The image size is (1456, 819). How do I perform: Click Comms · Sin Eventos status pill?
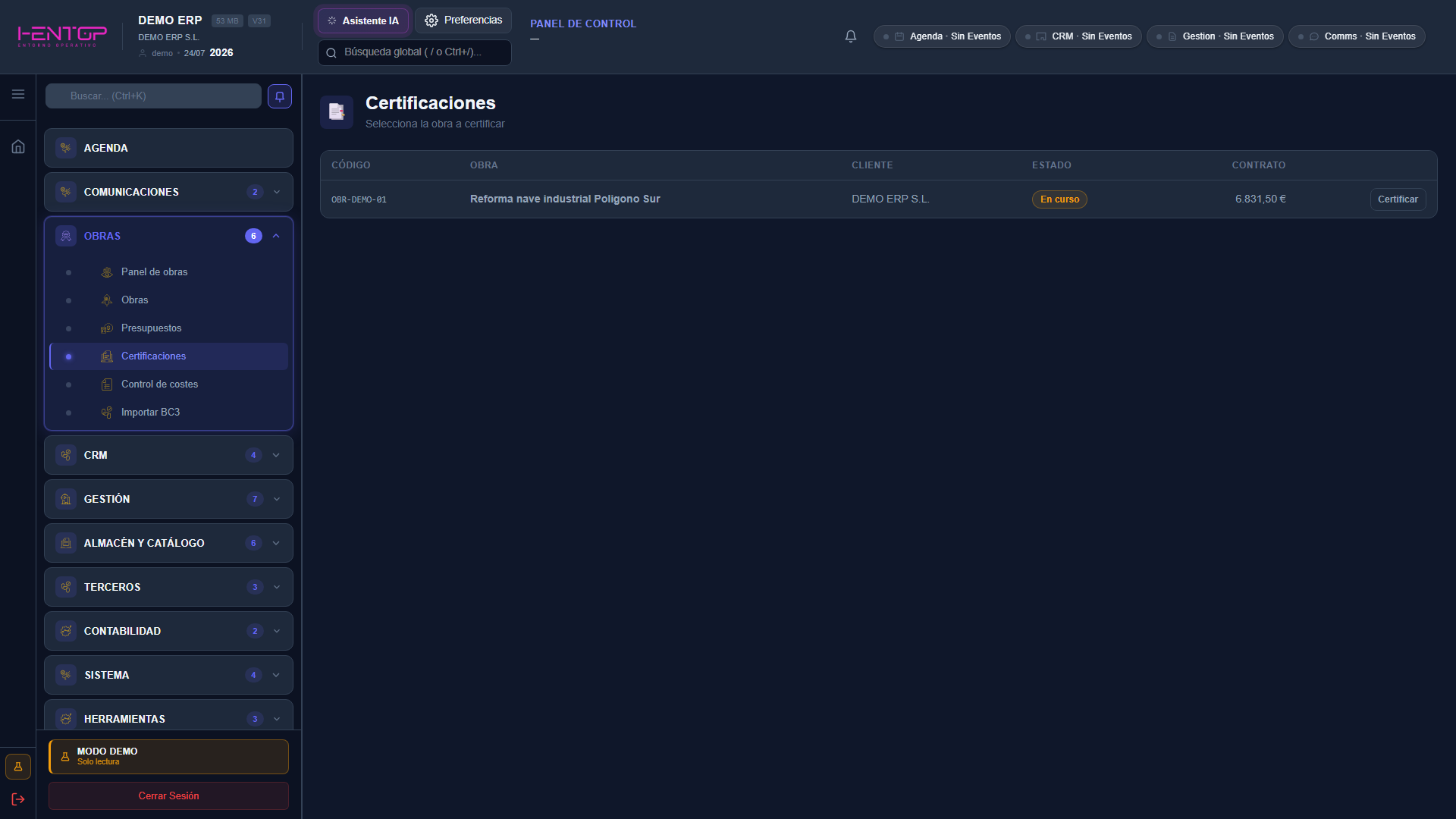tap(1357, 36)
